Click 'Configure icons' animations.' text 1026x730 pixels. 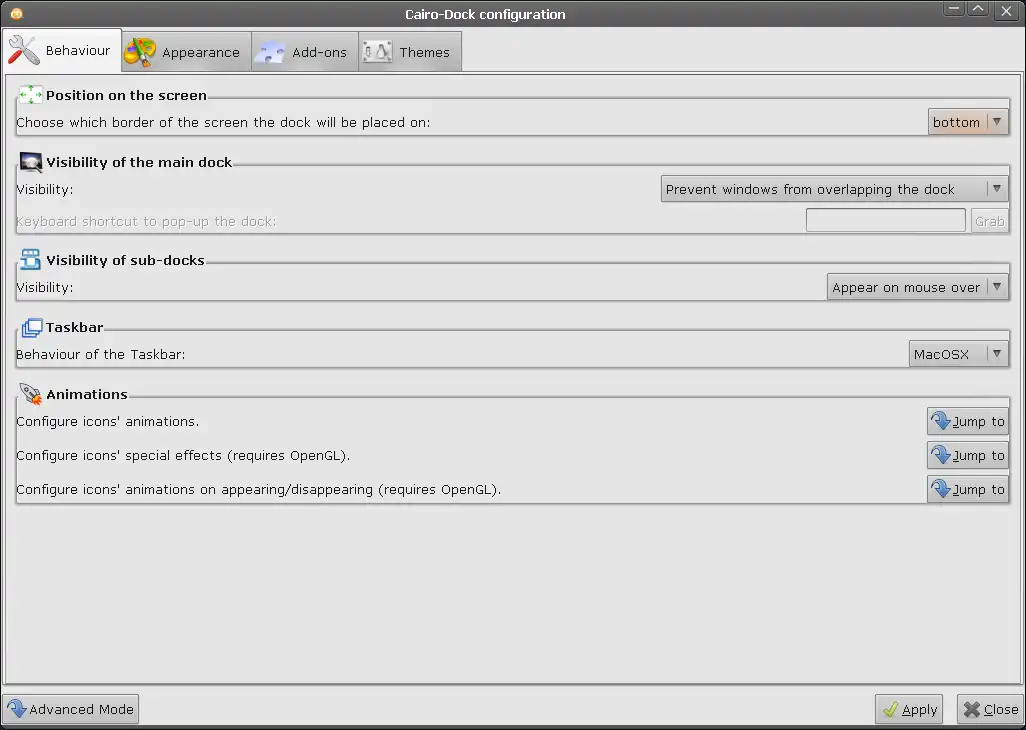pos(107,422)
